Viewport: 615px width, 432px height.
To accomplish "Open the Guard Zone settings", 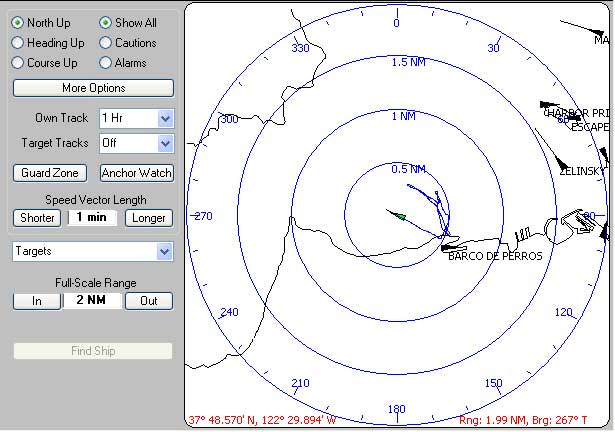I will [50, 173].
